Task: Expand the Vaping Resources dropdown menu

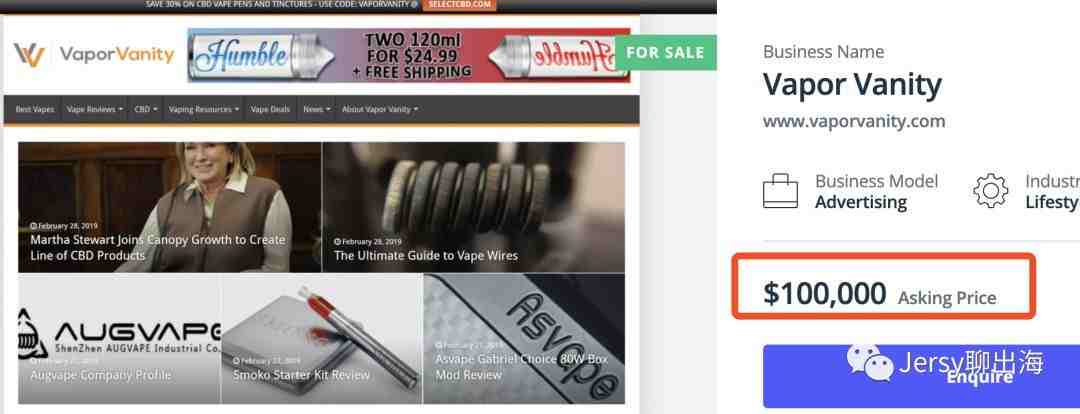Action: (x=204, y=110)
